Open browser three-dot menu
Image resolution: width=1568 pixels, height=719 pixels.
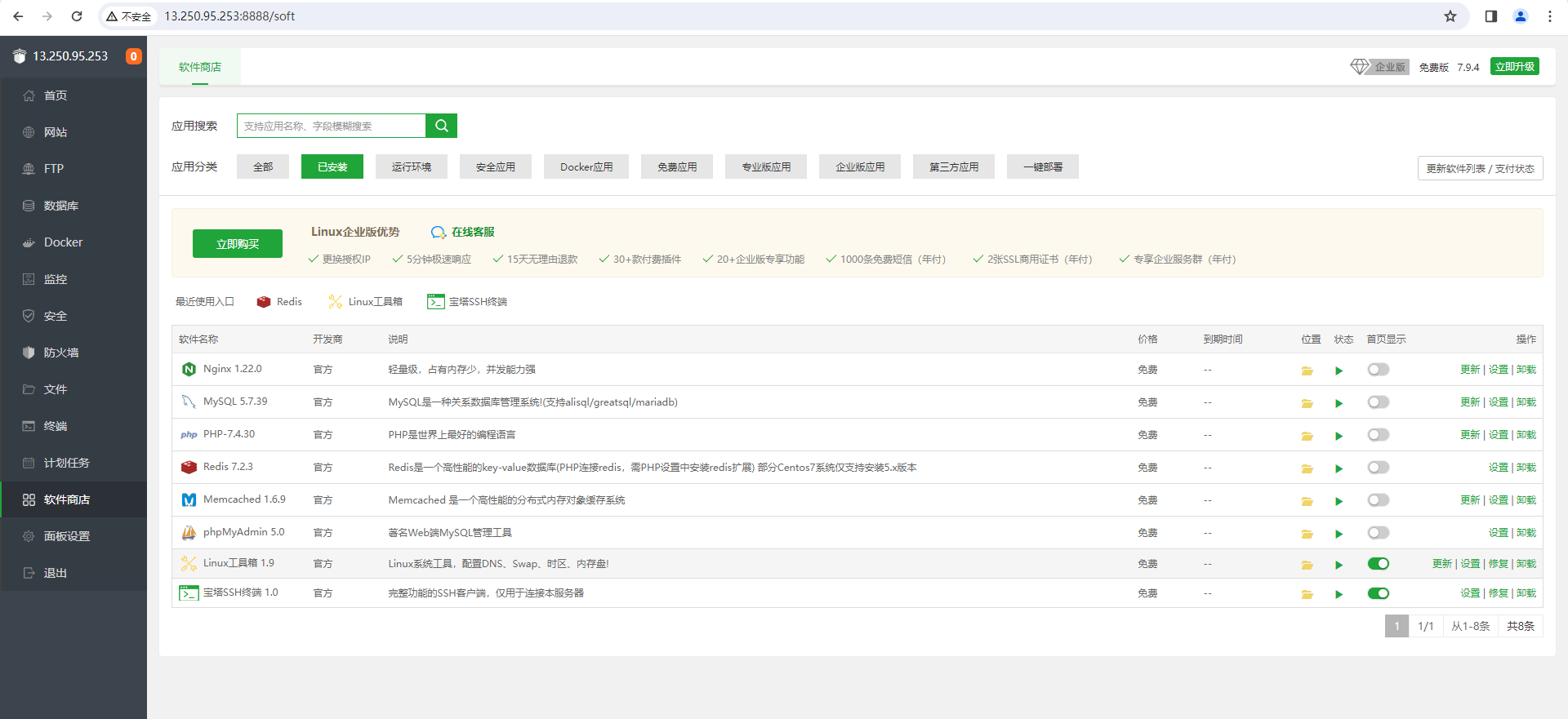(1549, 16)
